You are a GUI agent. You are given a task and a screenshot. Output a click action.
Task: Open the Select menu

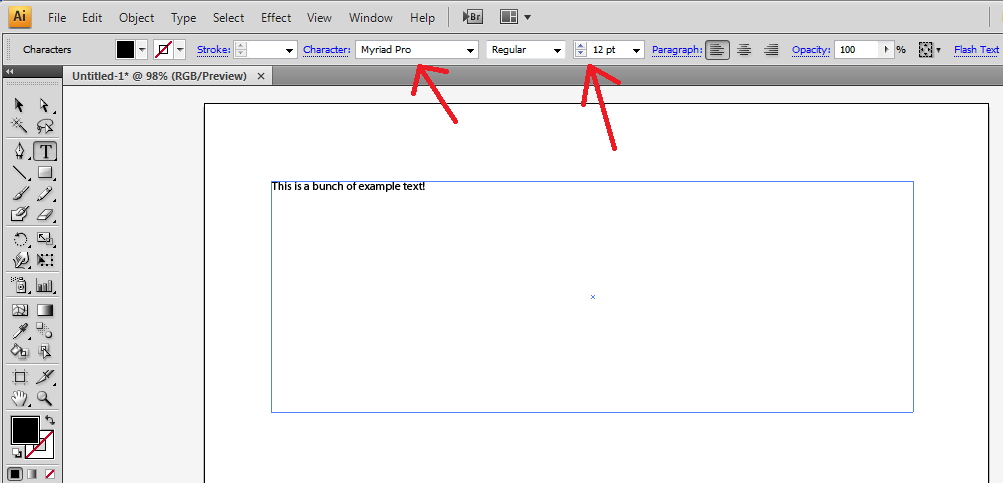tap(229, 18)
